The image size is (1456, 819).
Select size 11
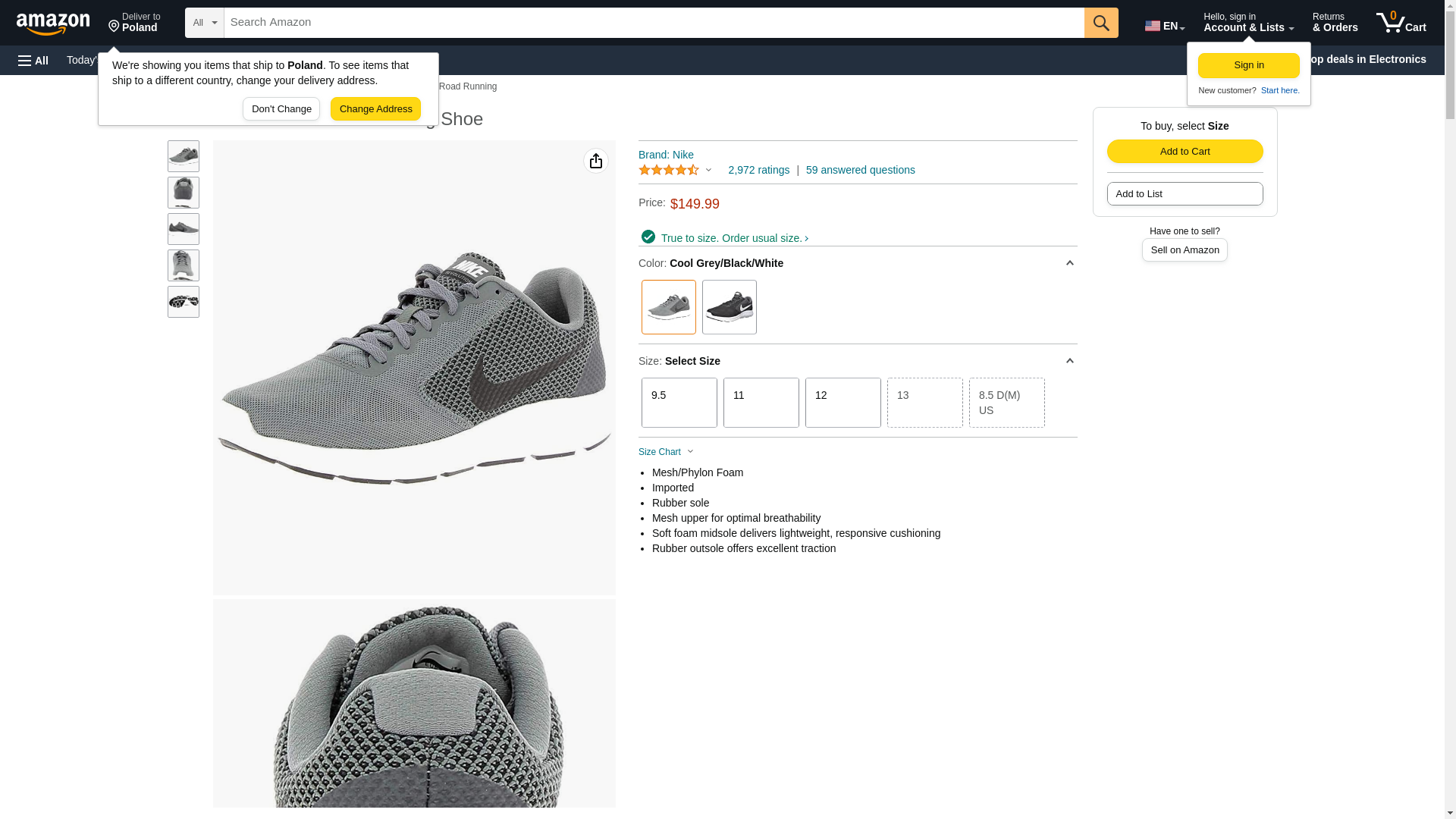(x=761, y=403)
